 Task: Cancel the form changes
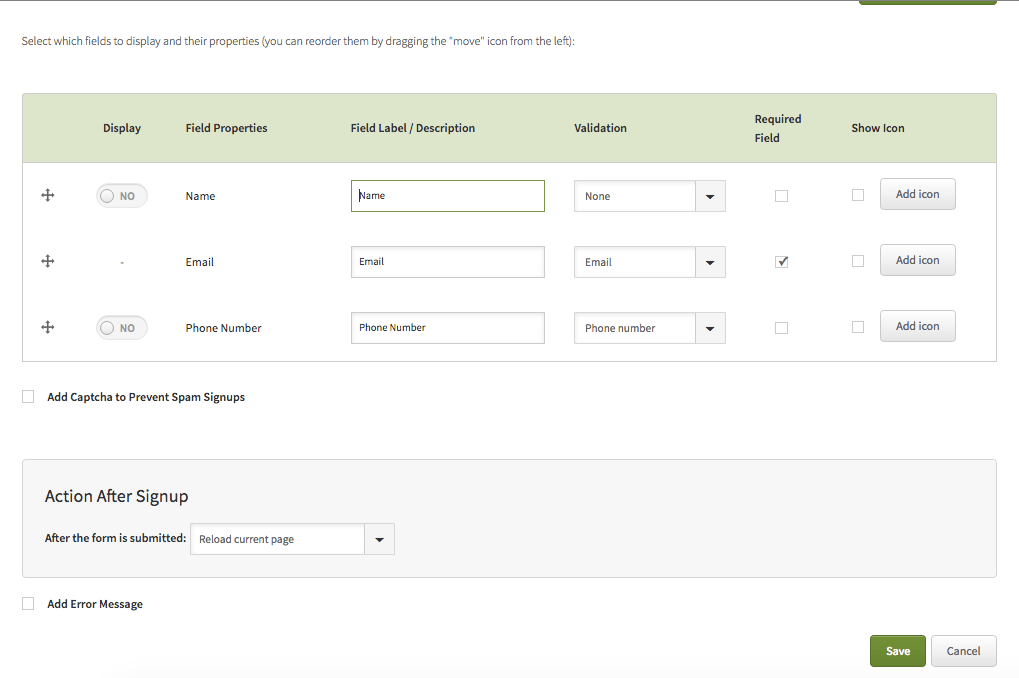click(x=963, y=651)
